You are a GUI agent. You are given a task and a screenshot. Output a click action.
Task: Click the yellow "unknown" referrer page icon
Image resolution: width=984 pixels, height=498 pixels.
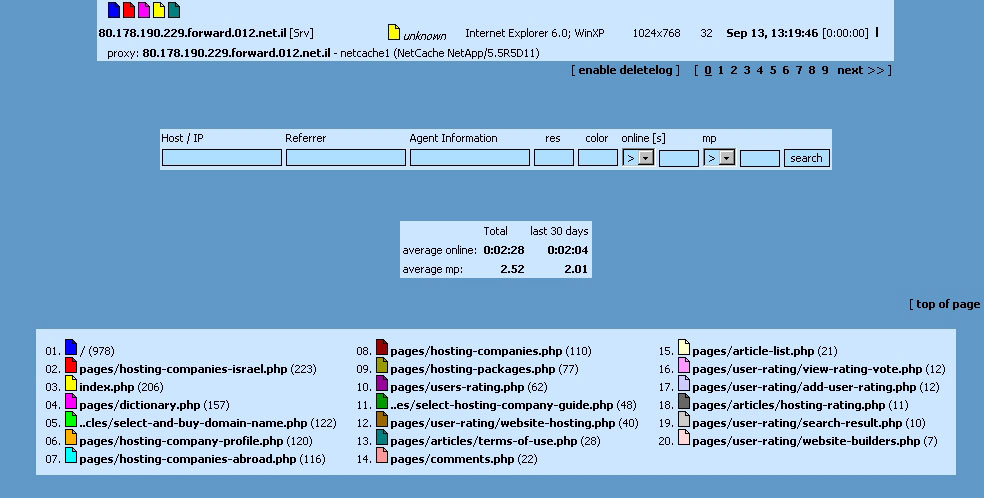tap(394, 33)
